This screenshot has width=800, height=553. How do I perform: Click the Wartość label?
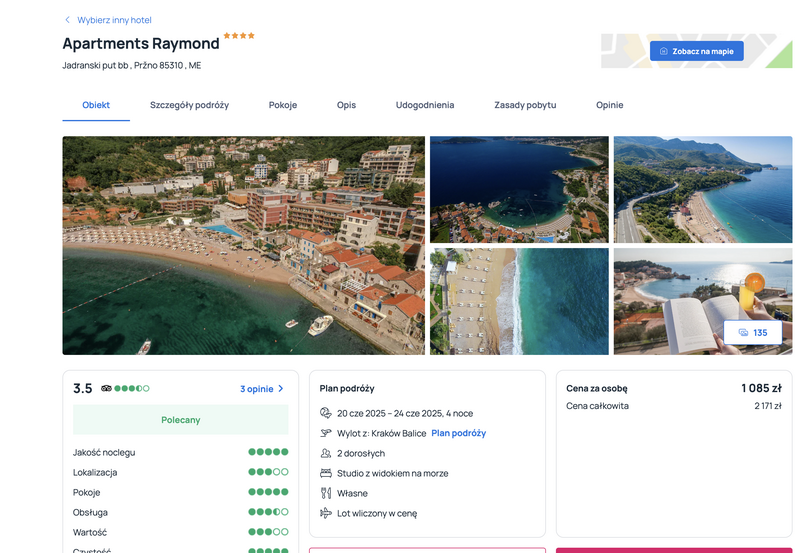(x=90, y=532)
